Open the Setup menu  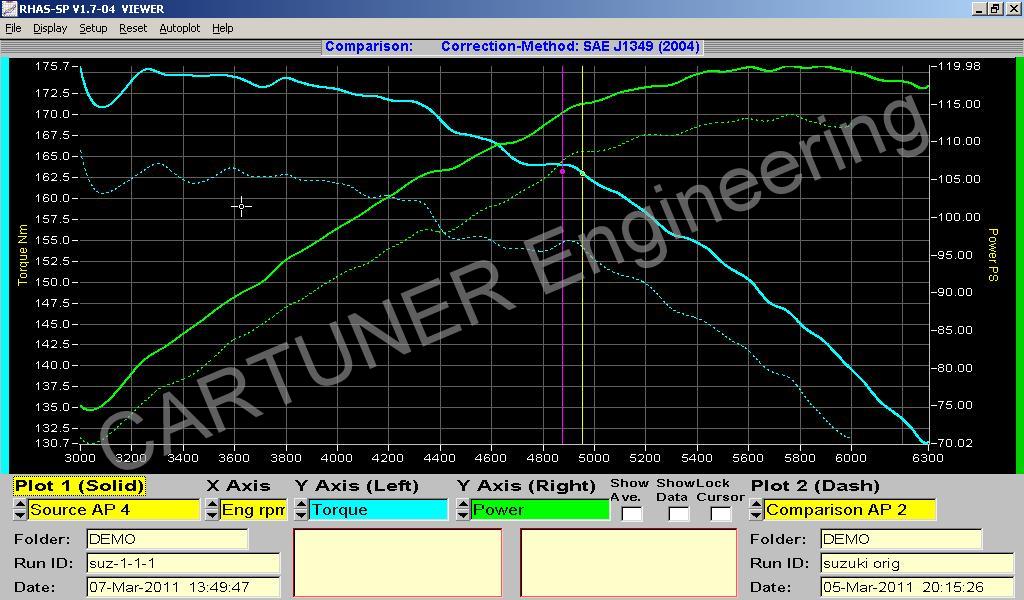coord(93,28)
